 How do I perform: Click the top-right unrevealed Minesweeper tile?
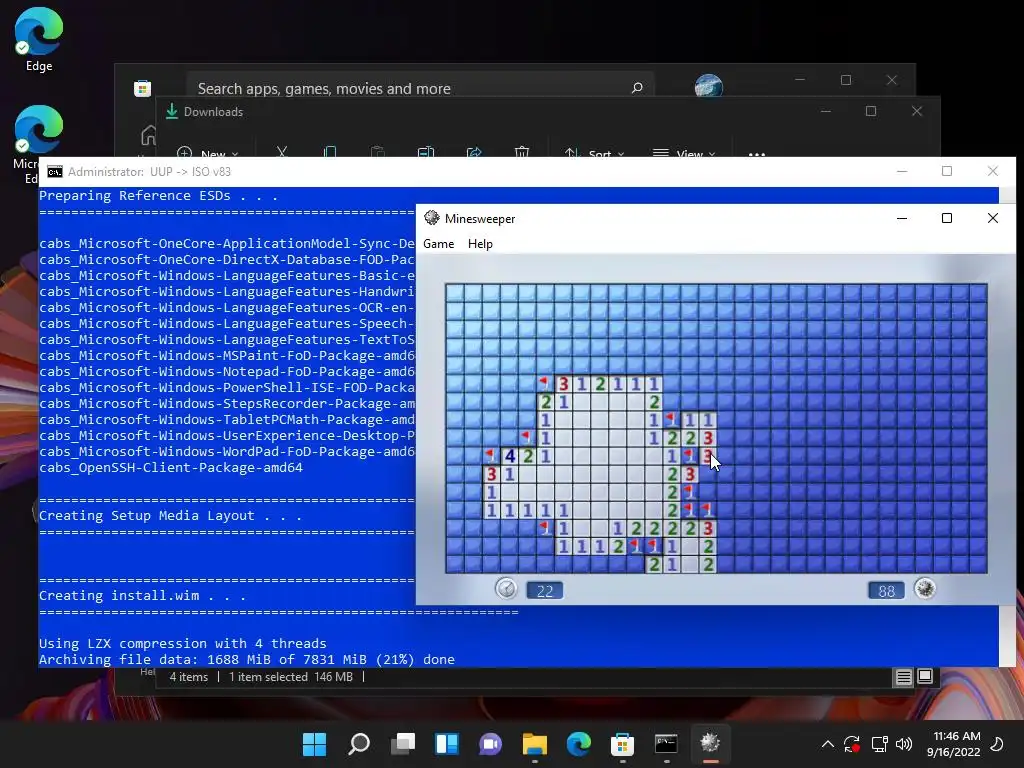[978, 293]
